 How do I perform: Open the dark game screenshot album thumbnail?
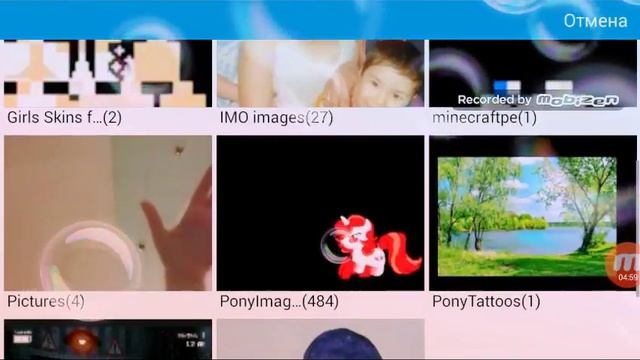coord(108,339)
